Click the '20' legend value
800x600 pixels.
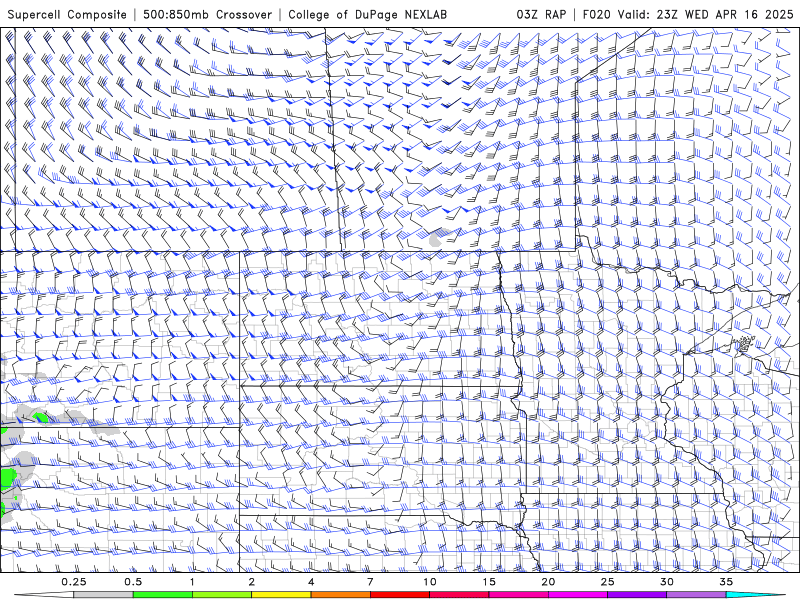coord(548,582)
